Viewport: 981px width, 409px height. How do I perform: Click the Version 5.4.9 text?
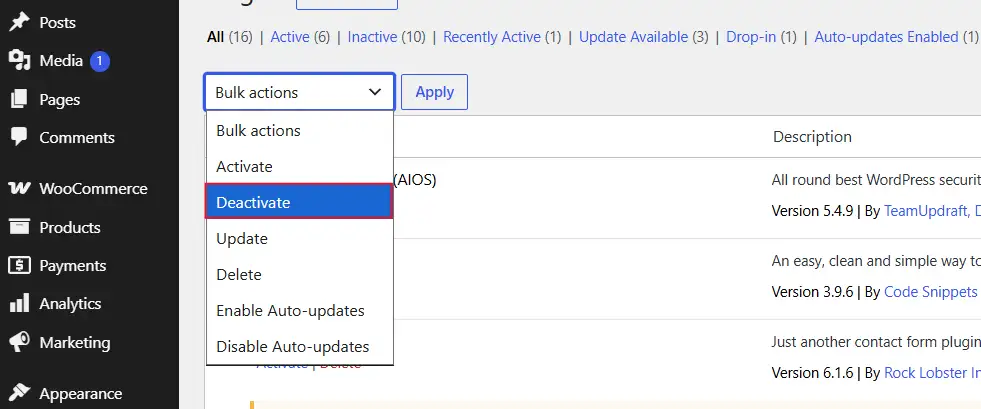click(x=812, y=211)
